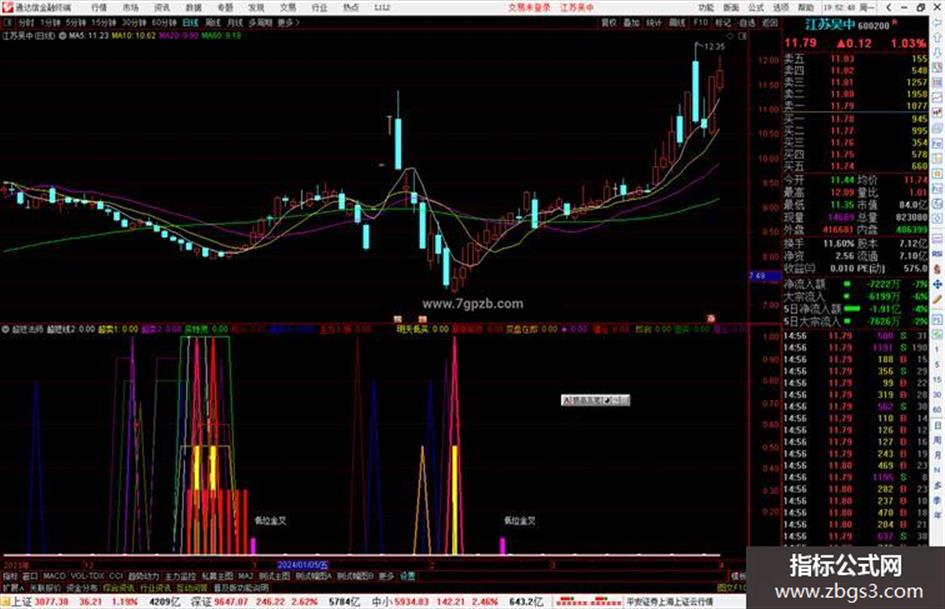Open the 设置 settings in indicator bar
This screenshot has width=945, height=609.
(407, 576)
